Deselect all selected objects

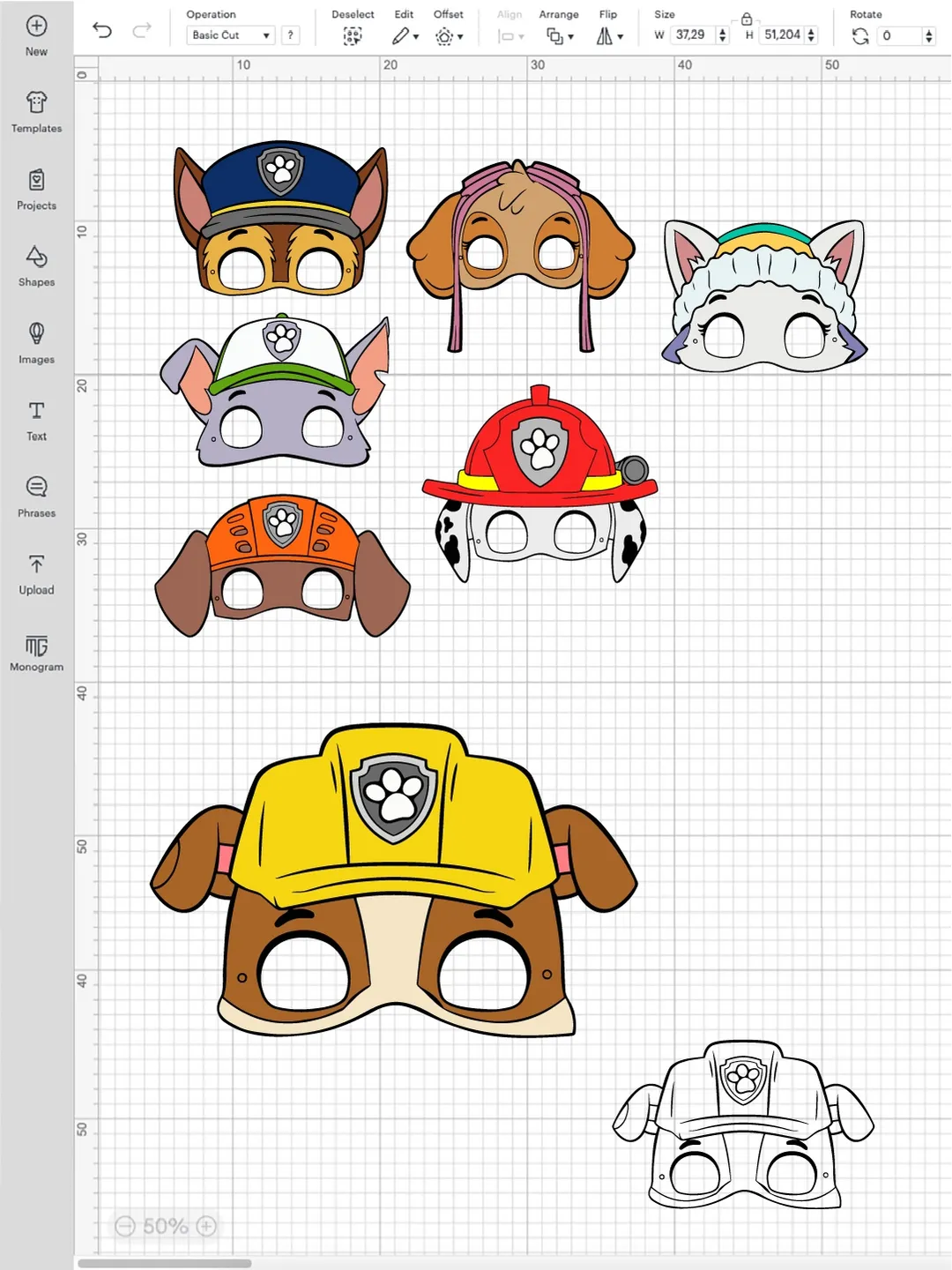(353, 36)
